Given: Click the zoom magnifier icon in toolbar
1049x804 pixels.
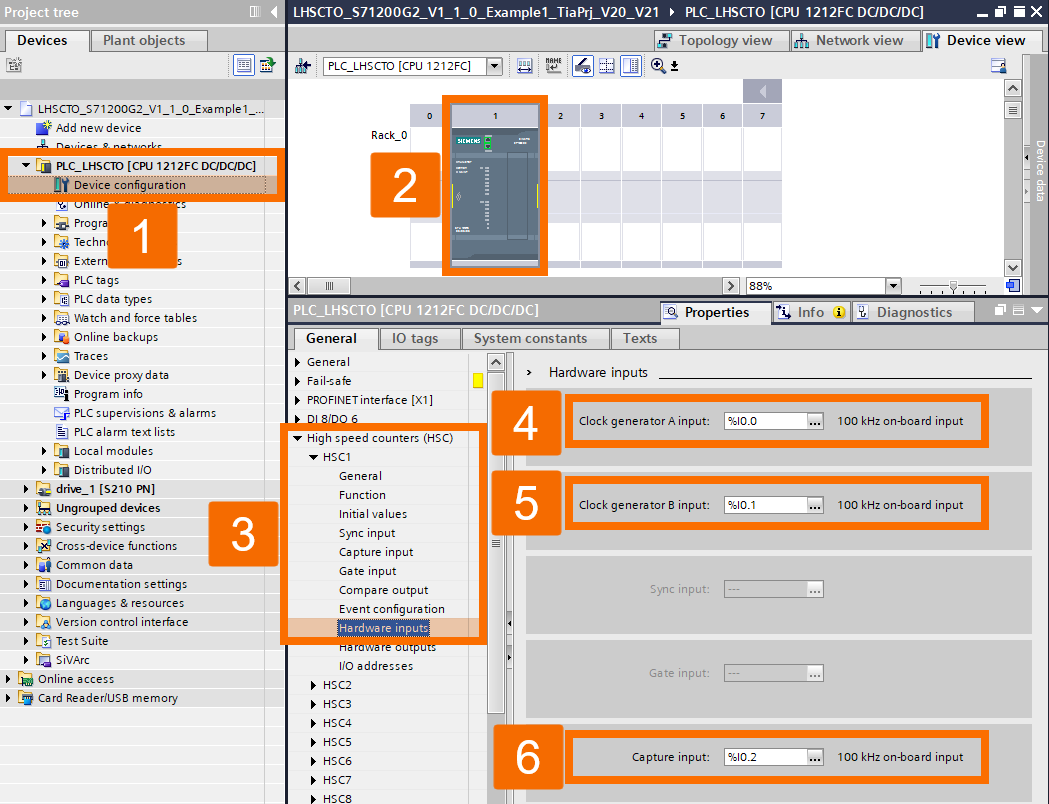Looking at the screenshot, I should coord(658,66).
